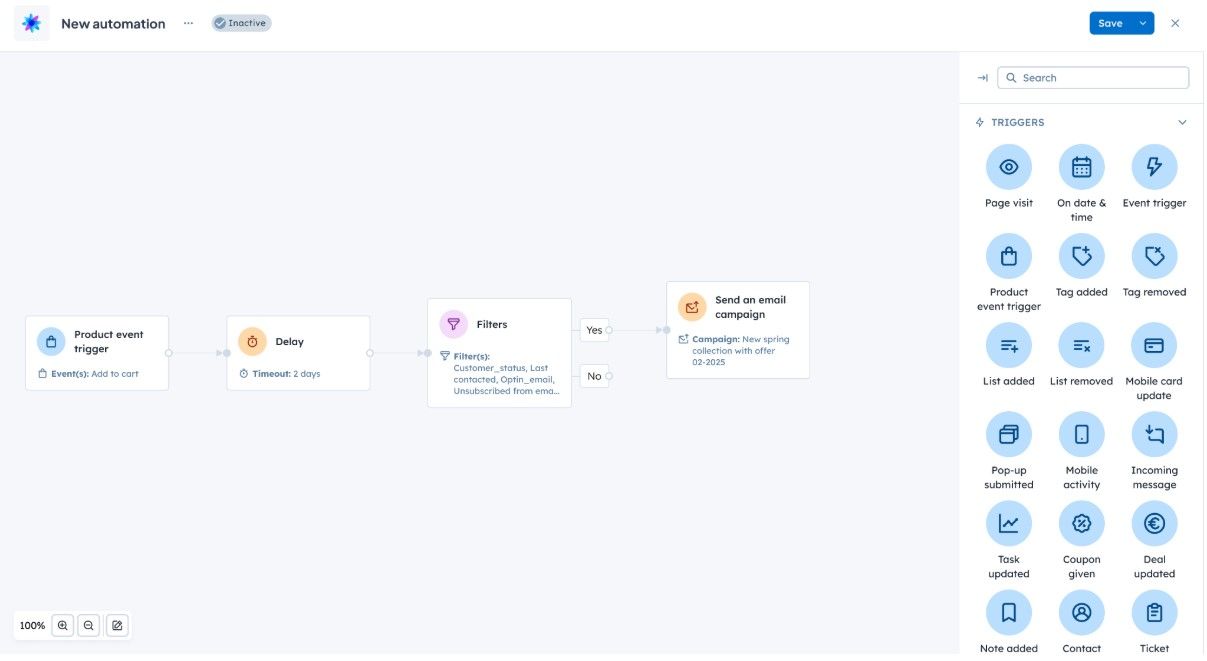The height and width of the screenshot is (661, 1207).
Task: Collapse the right sidebar panel arrow
Action: pos(982,78)
